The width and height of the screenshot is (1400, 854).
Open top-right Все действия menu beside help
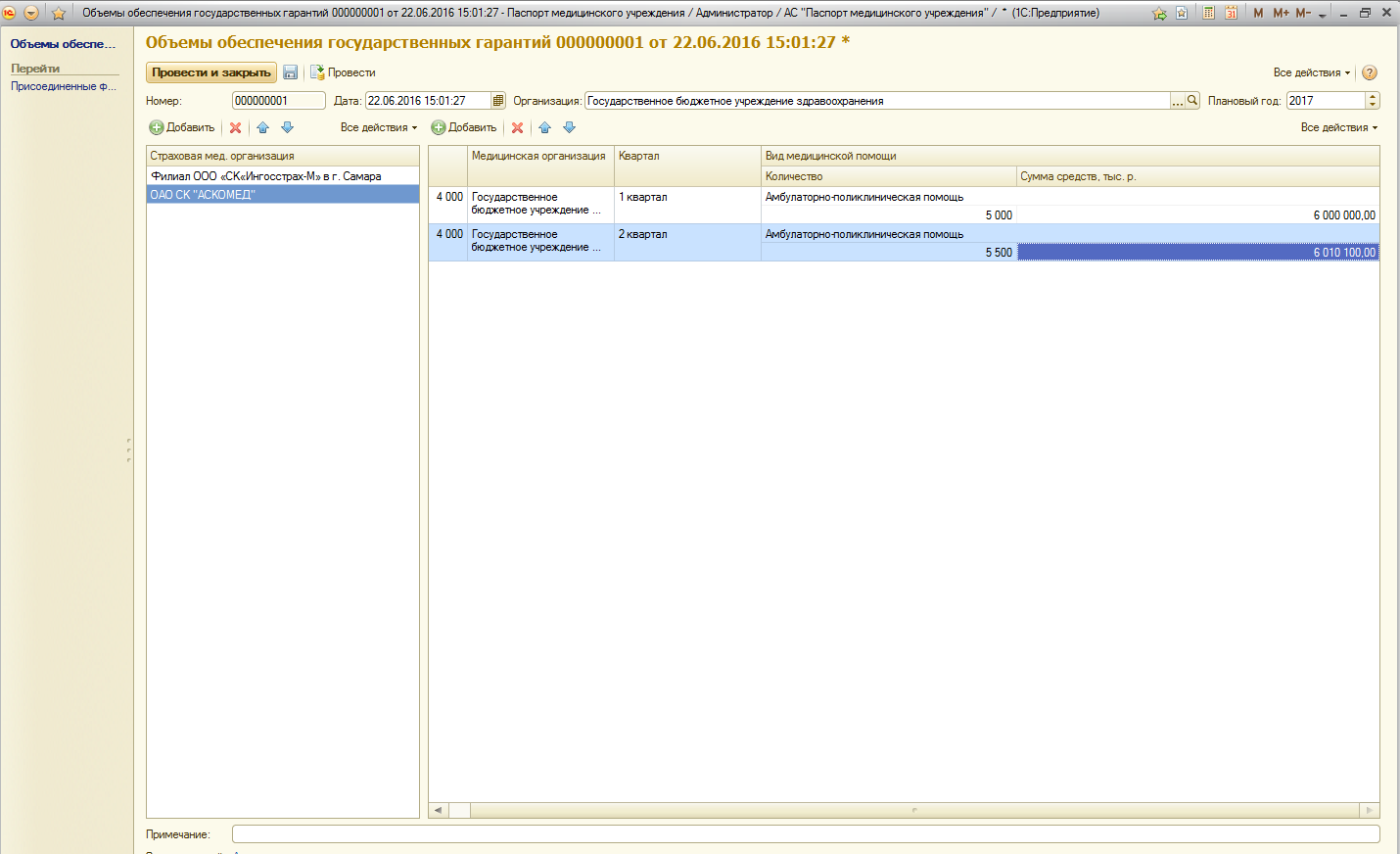pos(1311,72)
